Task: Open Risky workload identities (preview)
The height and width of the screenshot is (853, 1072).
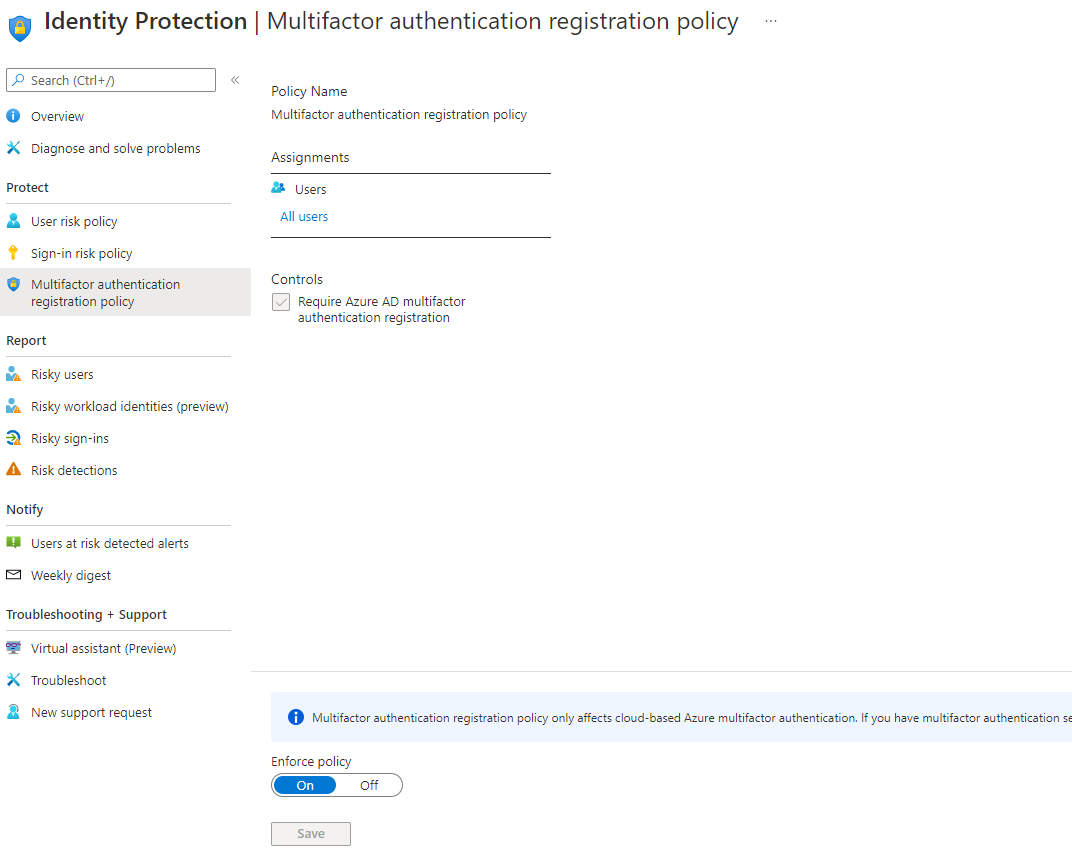Action: (x=130, y=407)
